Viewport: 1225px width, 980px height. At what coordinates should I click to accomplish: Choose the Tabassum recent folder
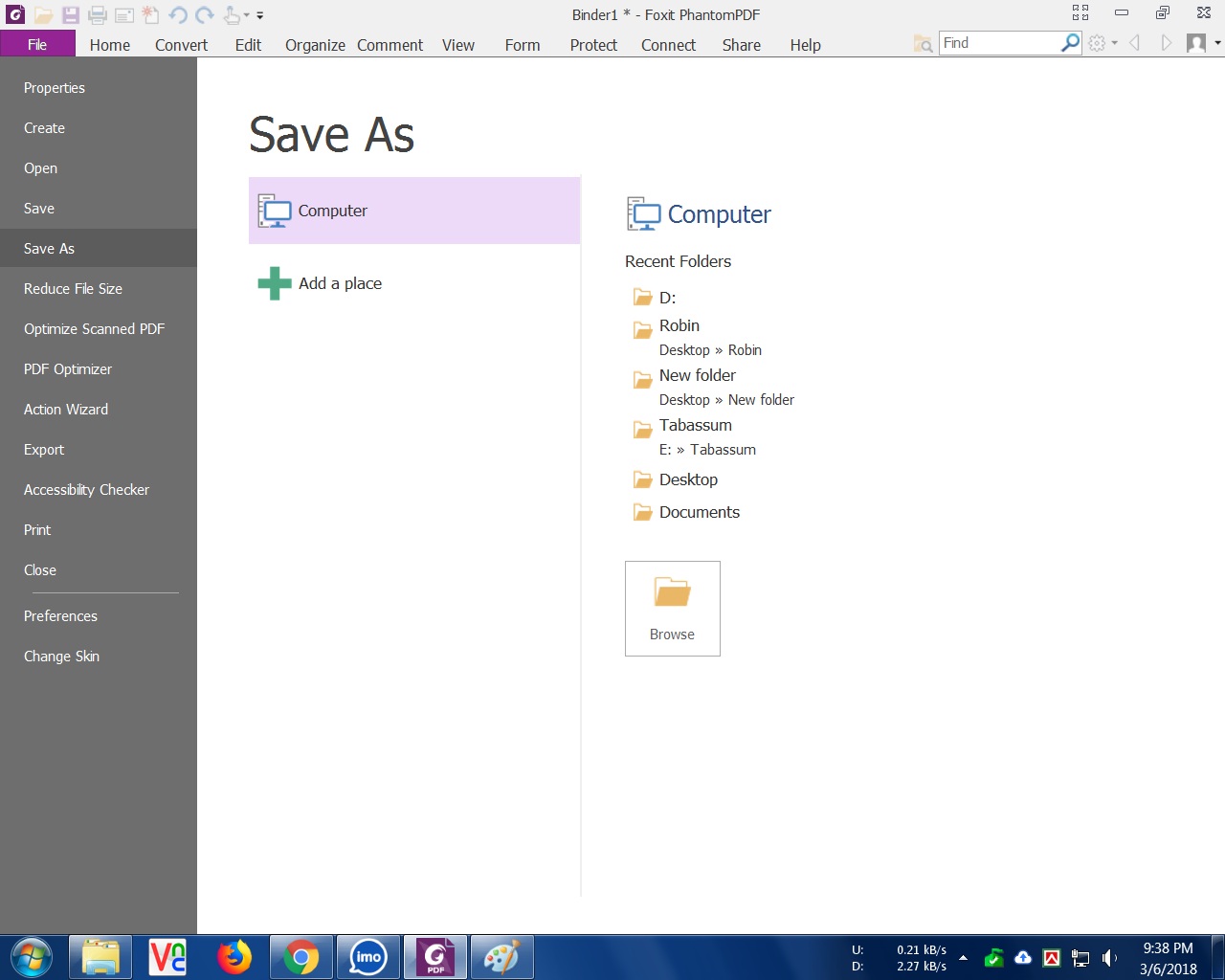[x=695, y=426]
